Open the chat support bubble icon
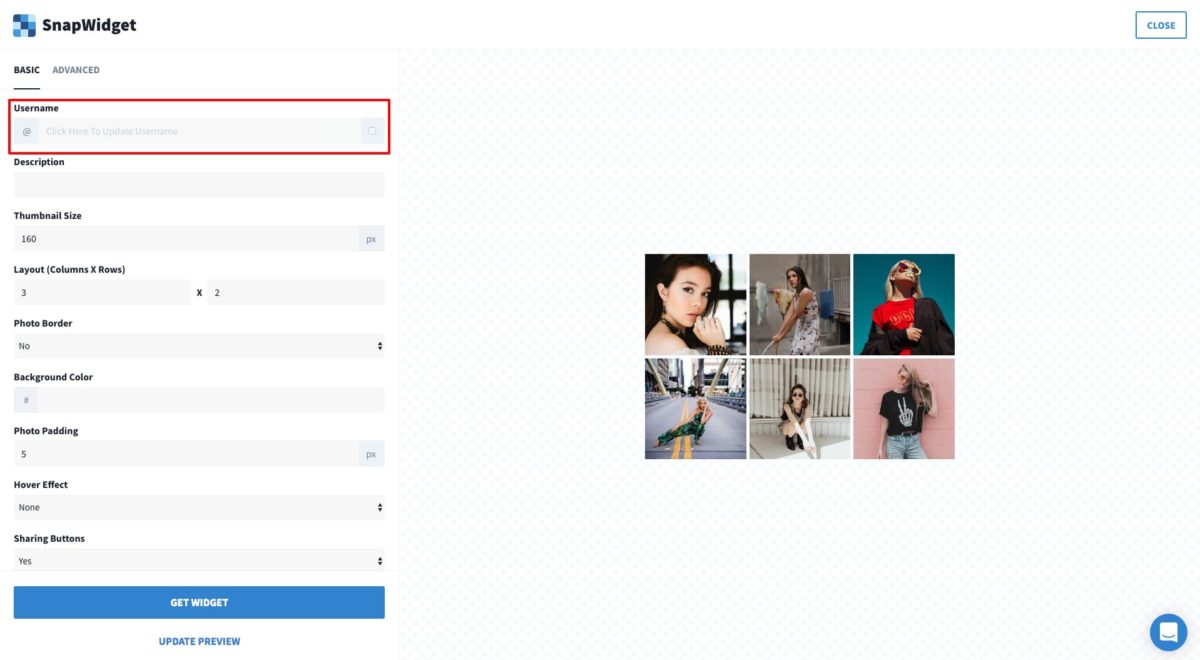The height and width of the screenshot is (660, 1200). pyautogui.click(x=1168, y=632)
